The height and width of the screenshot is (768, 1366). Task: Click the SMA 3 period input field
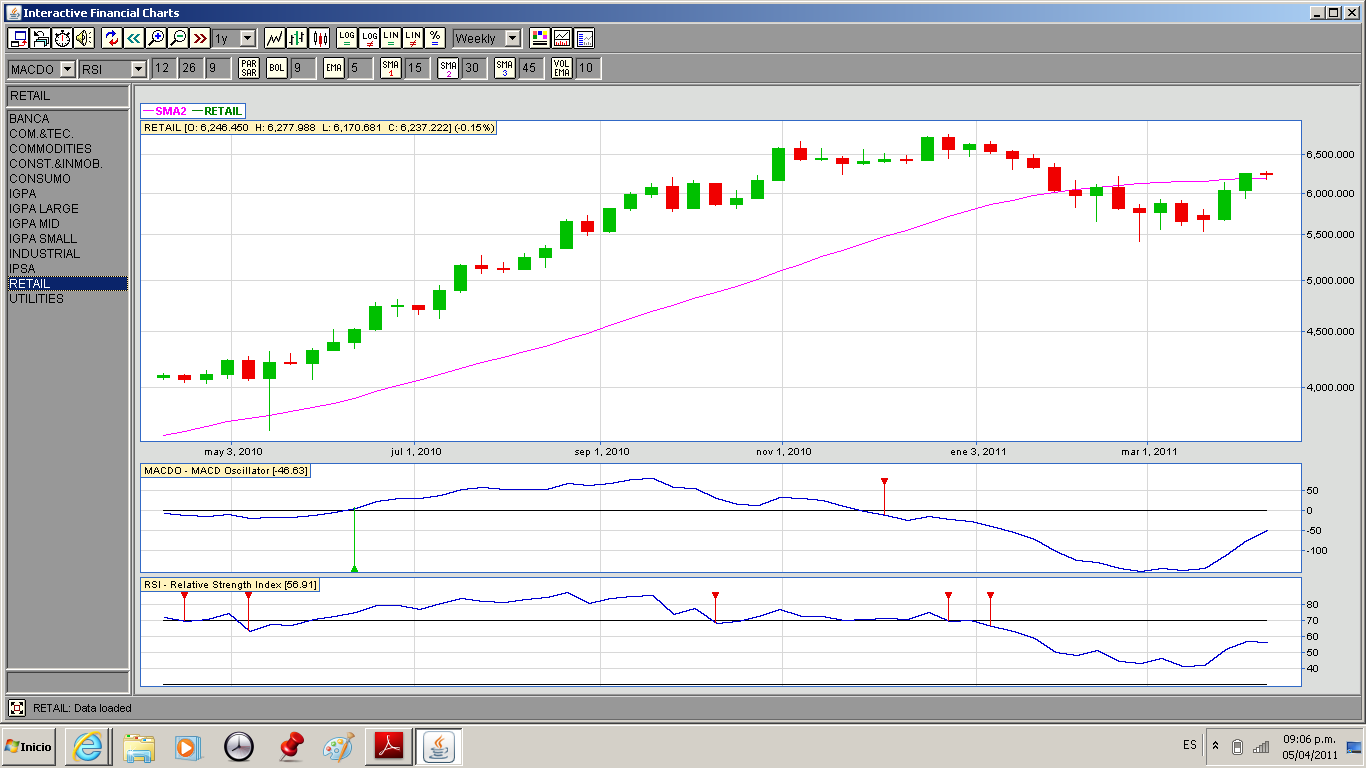[530, 68]
